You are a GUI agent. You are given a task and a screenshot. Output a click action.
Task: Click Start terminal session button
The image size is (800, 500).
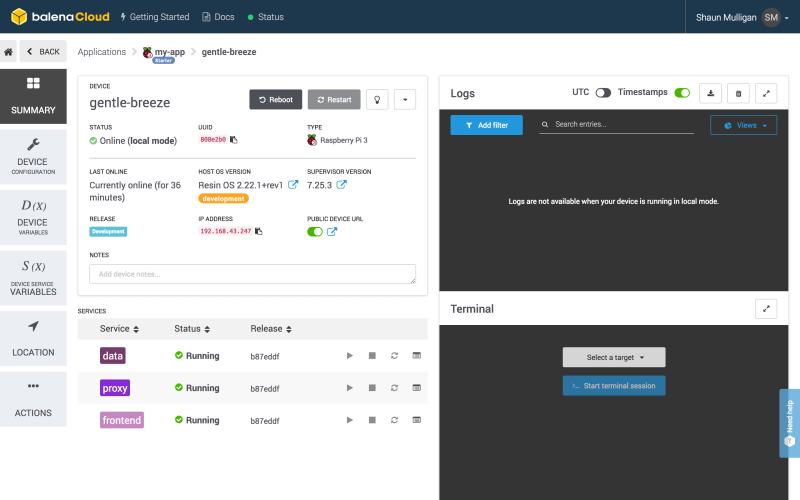pyautogui.click(x=614, y=386)
